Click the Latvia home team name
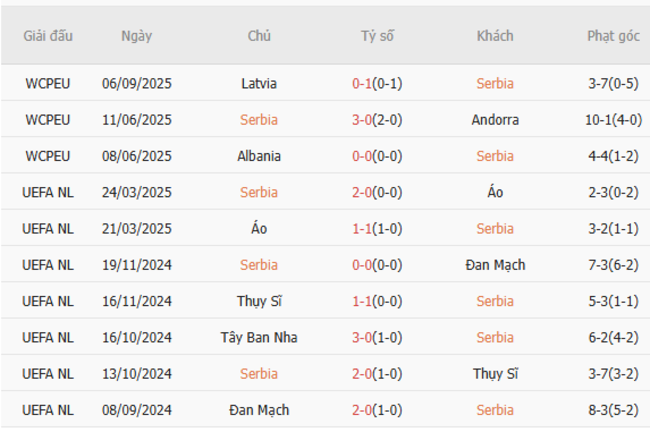Image resolution: width=650 pixels, height=432 pixels. click(259, 83)
